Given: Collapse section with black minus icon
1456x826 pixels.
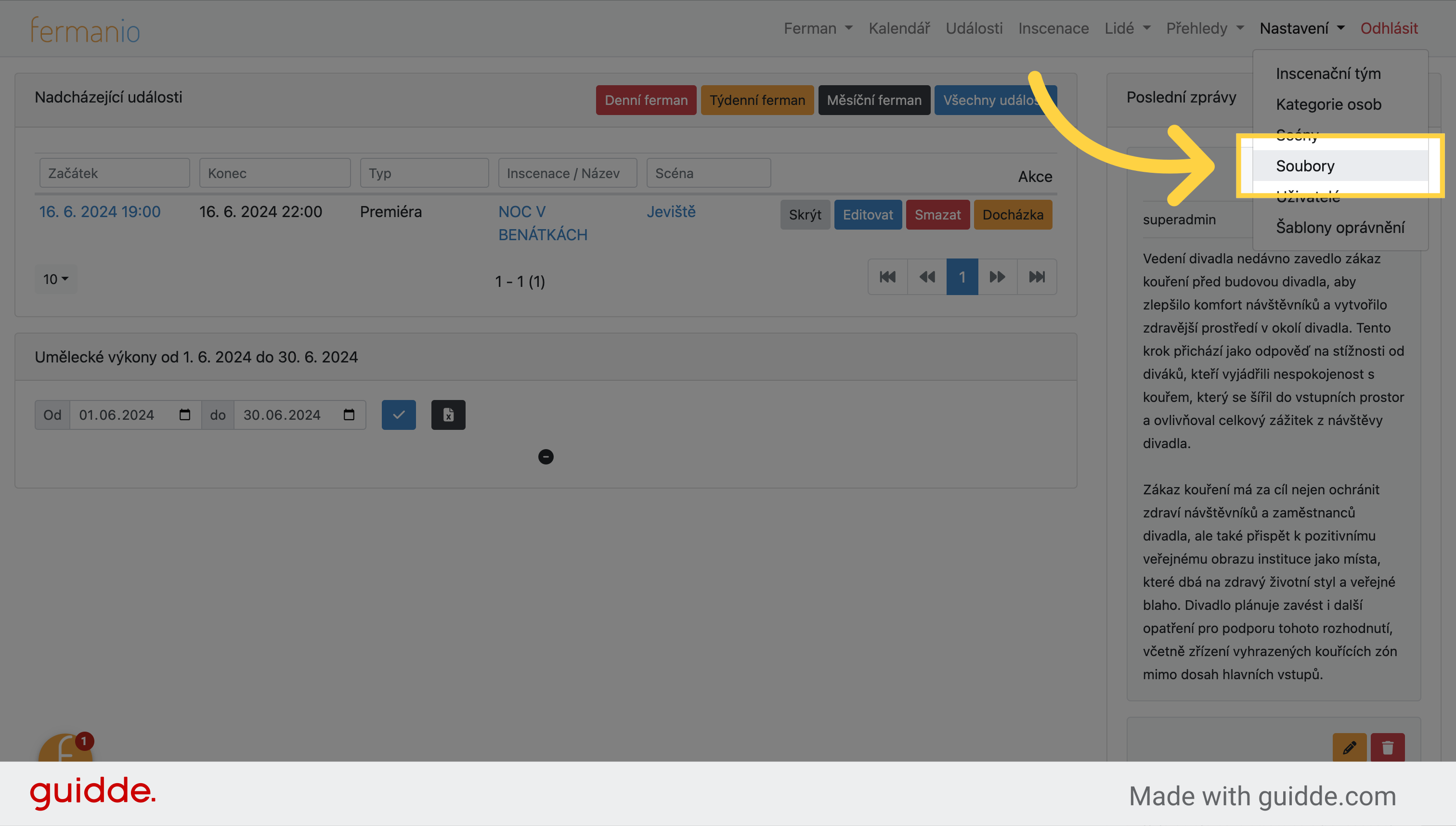Looking at the screenshot, I should point(546,457).
